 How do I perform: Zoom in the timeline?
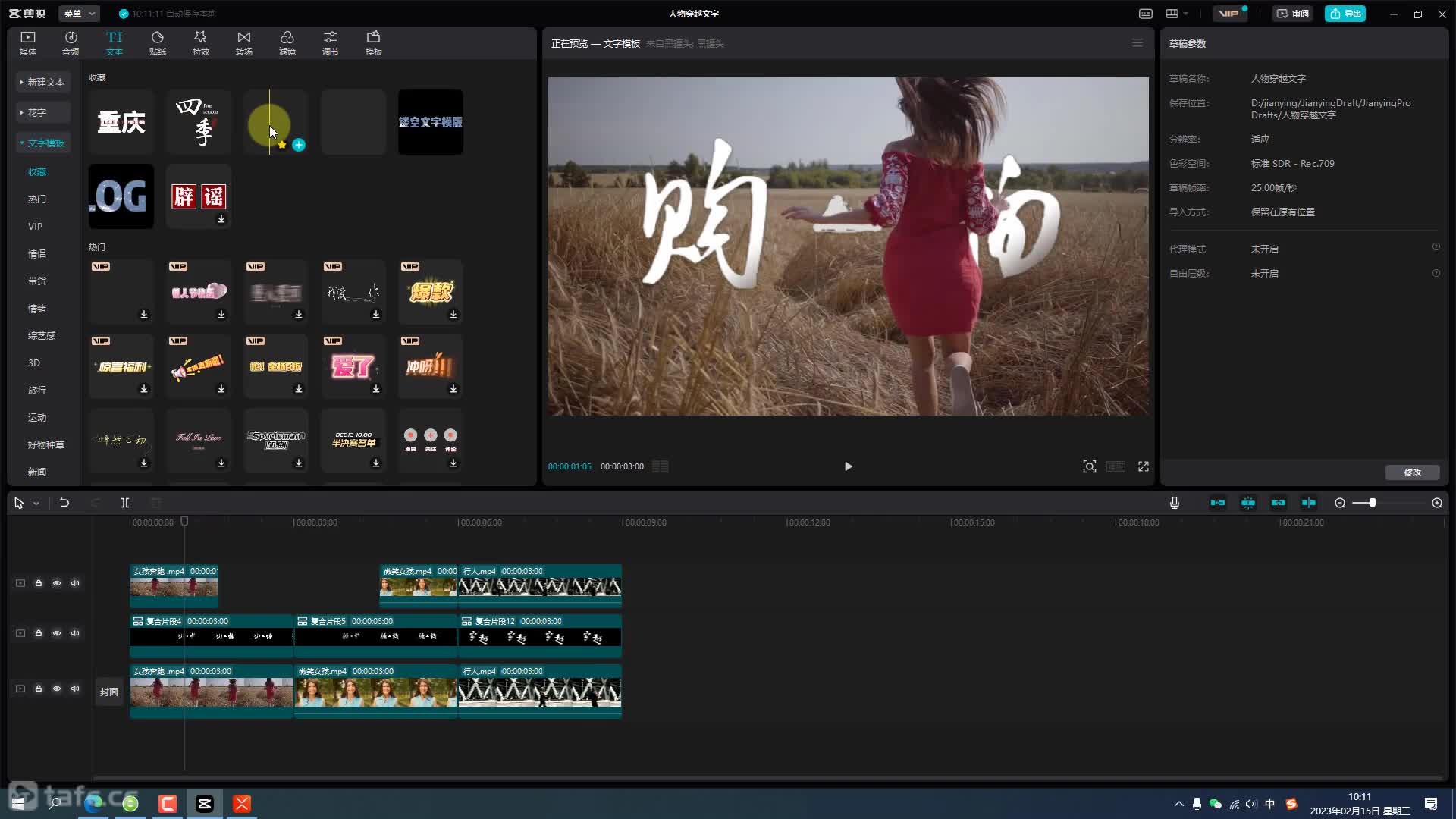click(1437, 503)
